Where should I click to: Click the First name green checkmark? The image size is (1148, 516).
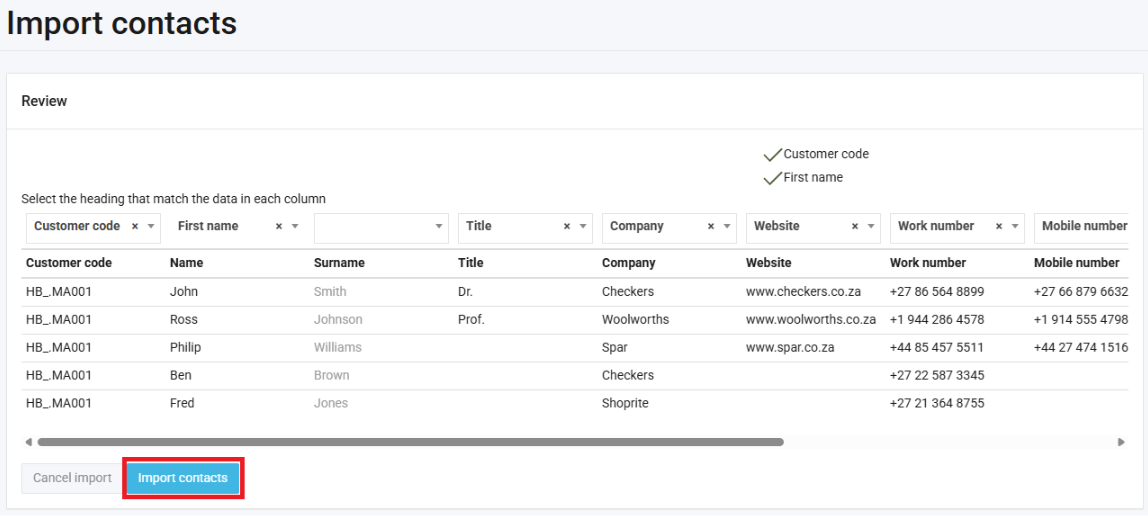pyautogui.click(x=772, y=178)
